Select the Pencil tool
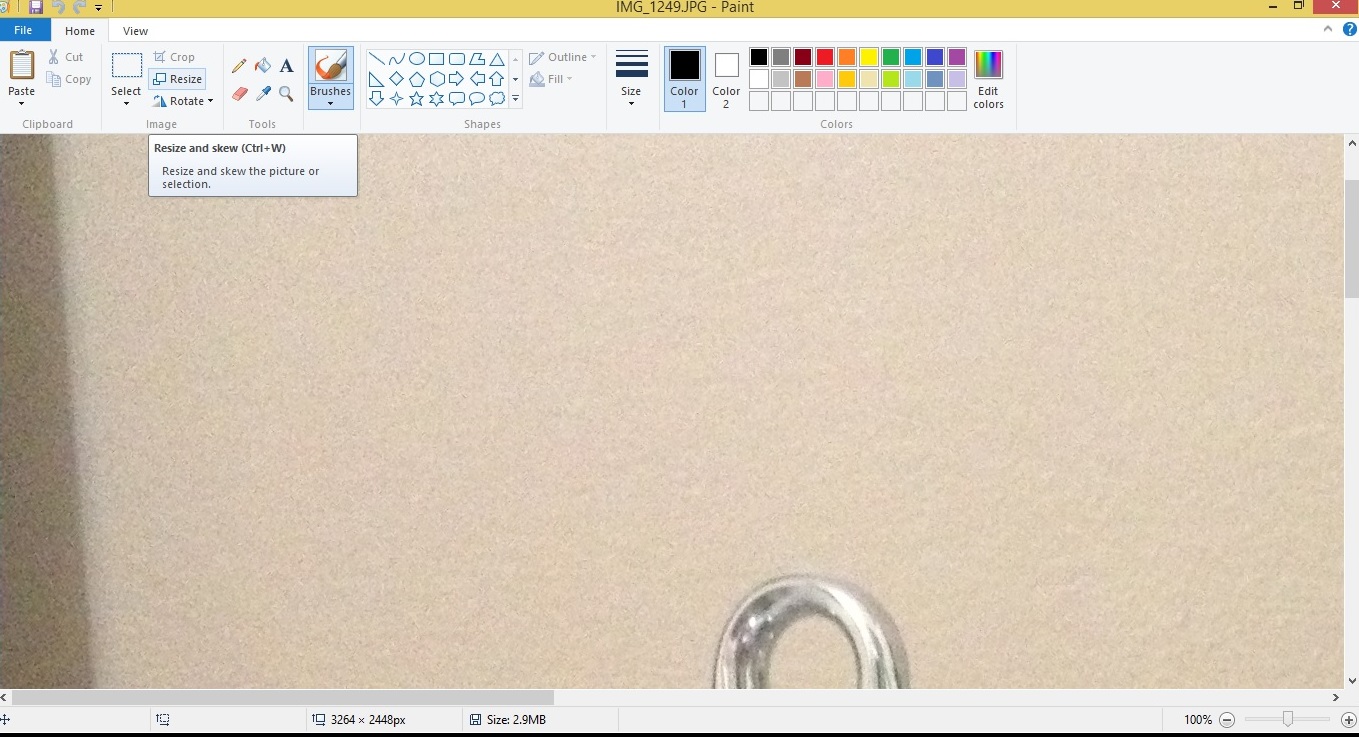Image resolution: width=1359 pixels, height=737 pixels. [x=239, y=66]
